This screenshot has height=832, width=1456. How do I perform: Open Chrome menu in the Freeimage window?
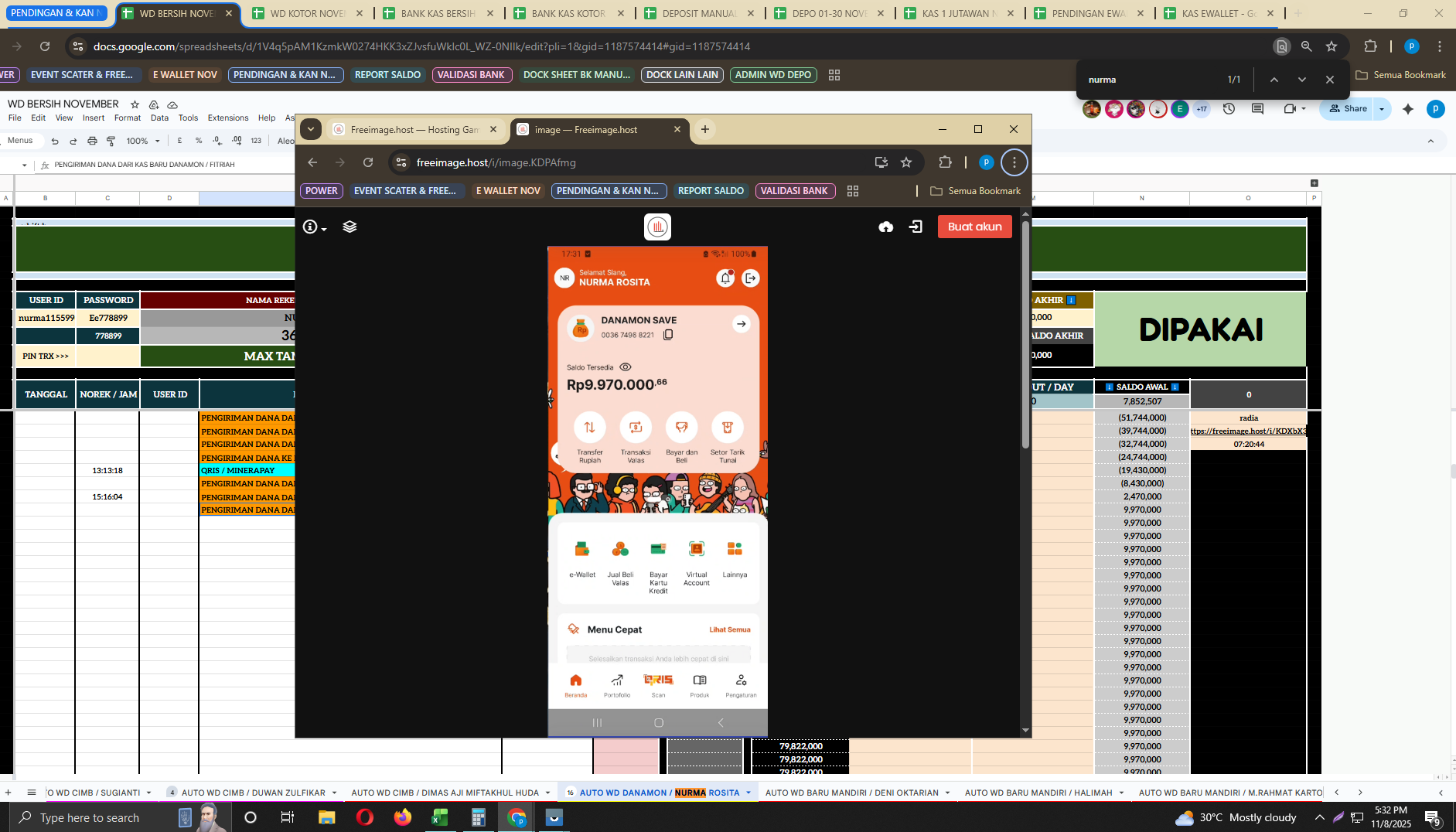click(x=1014, y=162)
